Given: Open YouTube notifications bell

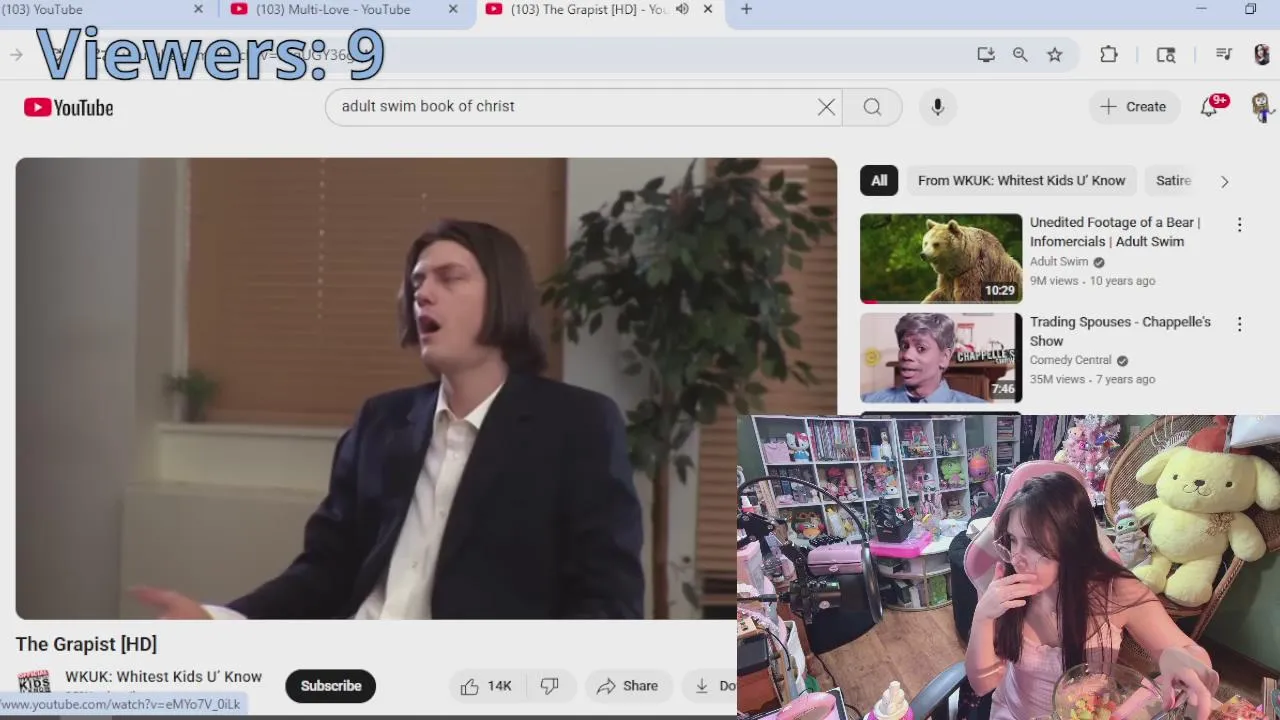Looking at the screenshot, I should (1209, 107).
